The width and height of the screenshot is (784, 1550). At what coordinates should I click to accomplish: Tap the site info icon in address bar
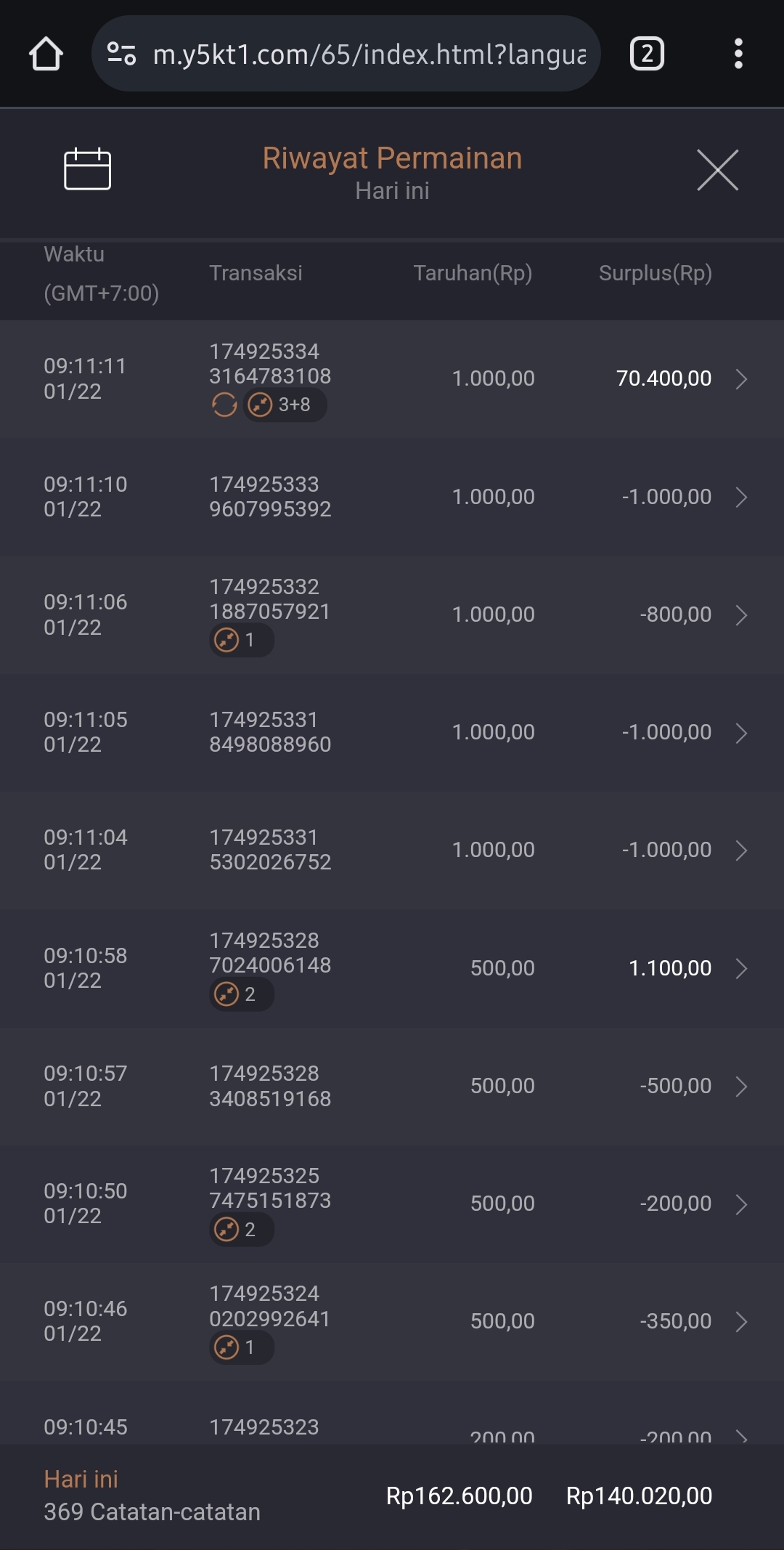(x=121, y=54)
